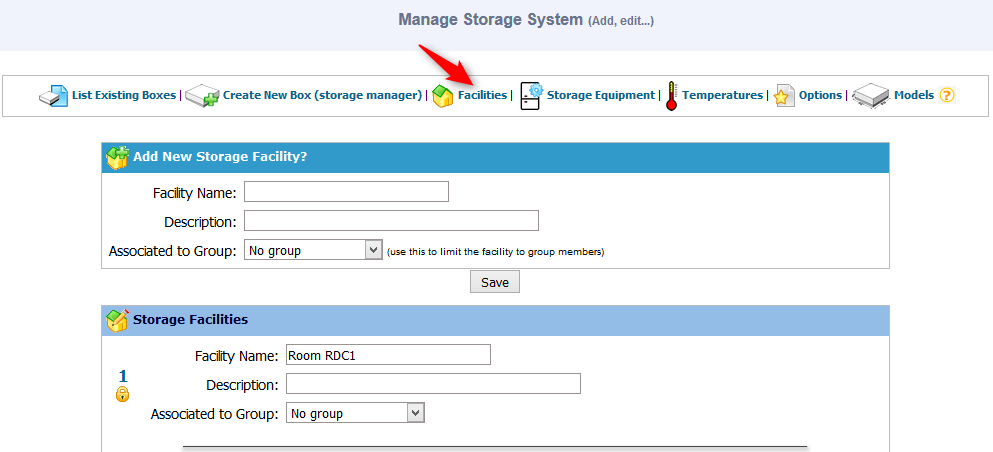Open Associated to Group dropdown in Add New form

[313, 250]
